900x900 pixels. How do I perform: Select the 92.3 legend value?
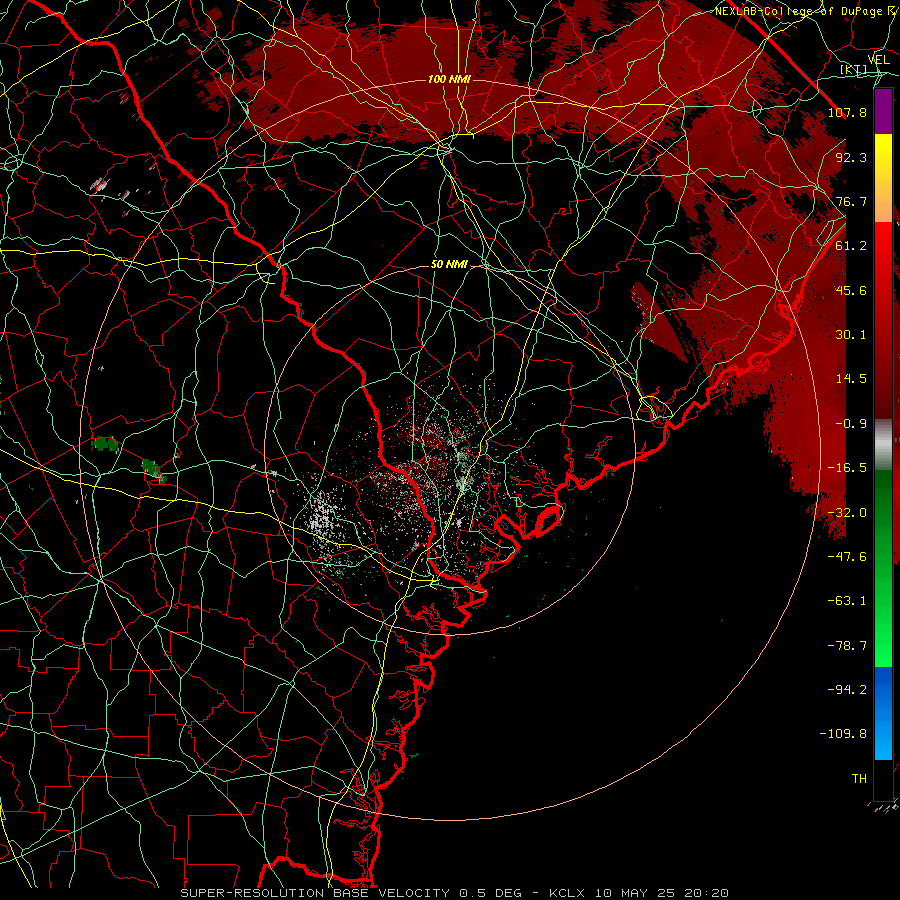[x=851, y=157]
